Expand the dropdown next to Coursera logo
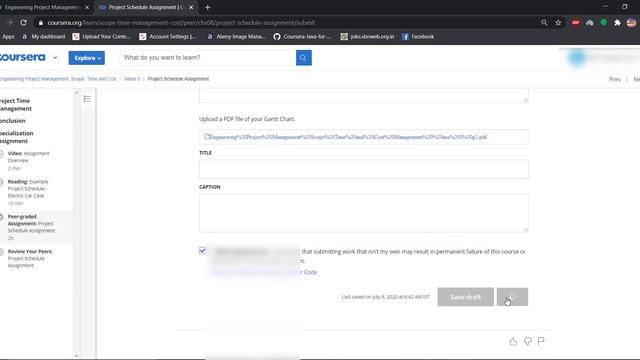Screen dimensions: 640x360 pos(55,58)
